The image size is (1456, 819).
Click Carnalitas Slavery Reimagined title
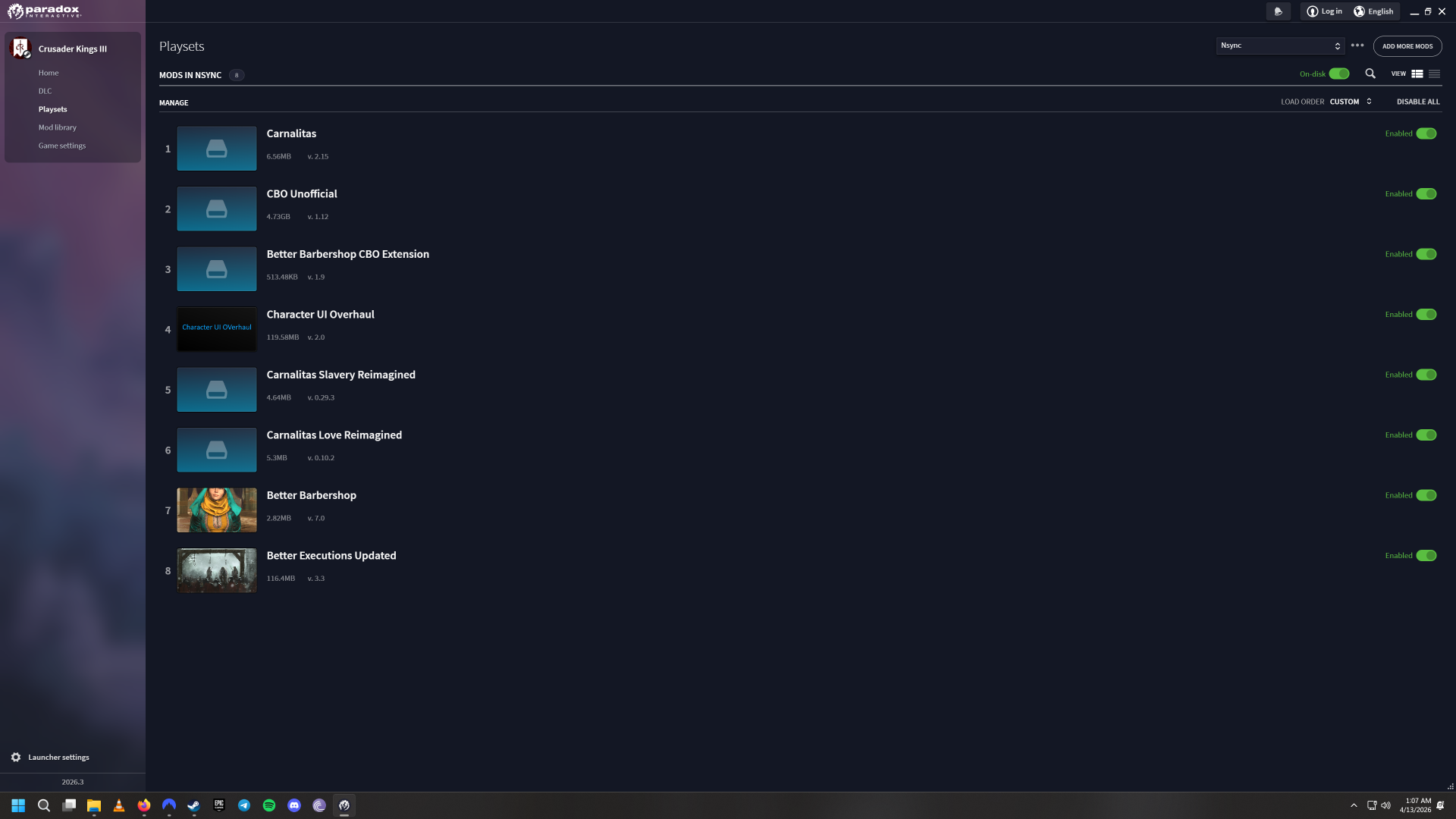tap(341, 375)
